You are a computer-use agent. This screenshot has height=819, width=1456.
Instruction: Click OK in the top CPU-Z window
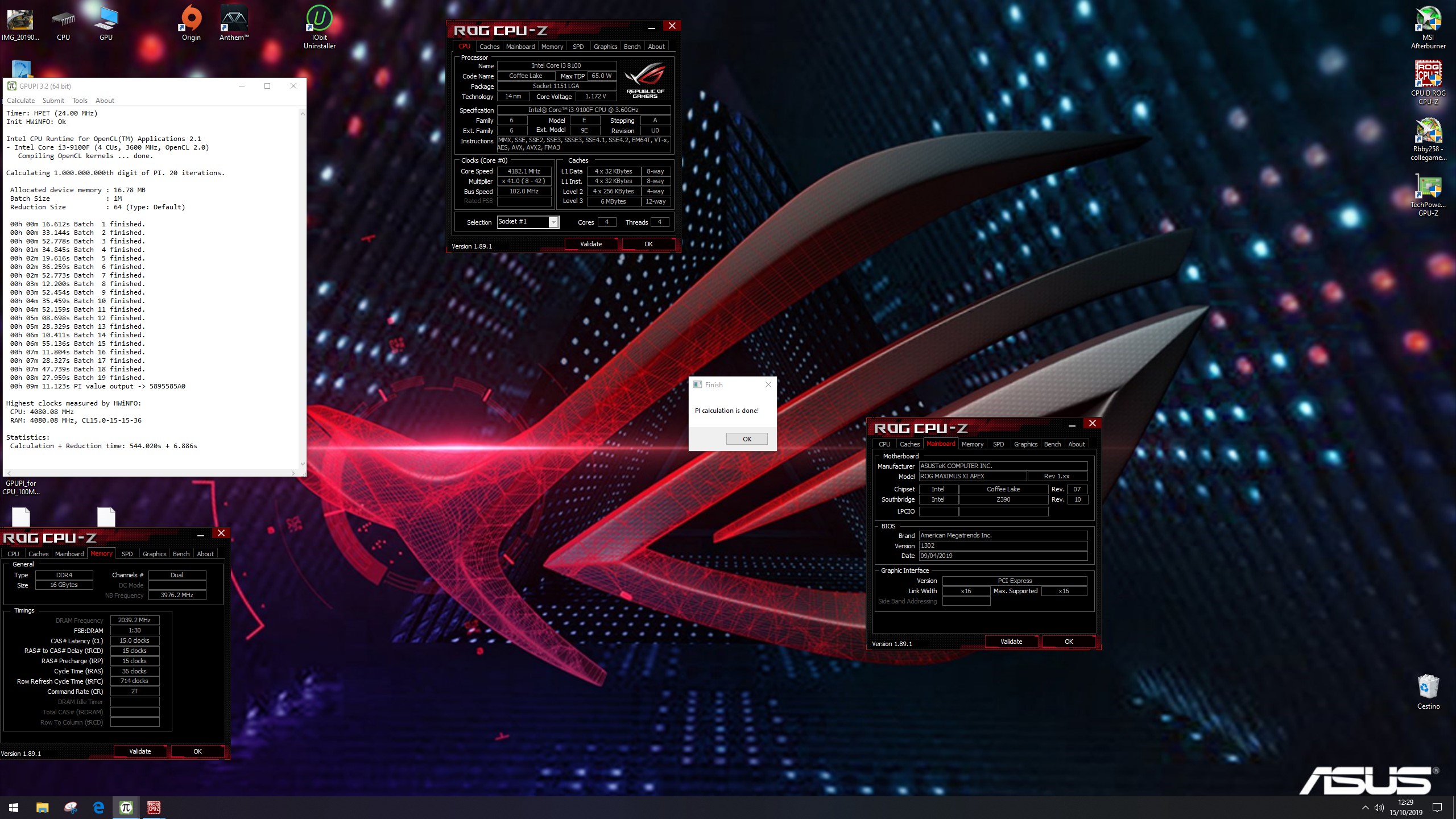tap(648, 244)
